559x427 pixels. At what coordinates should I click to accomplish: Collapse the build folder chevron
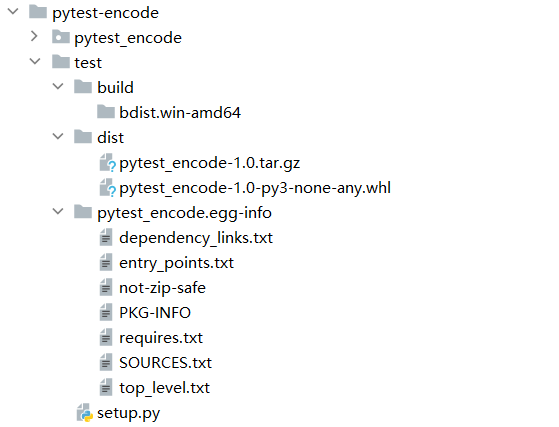click(x=58, y=86)
